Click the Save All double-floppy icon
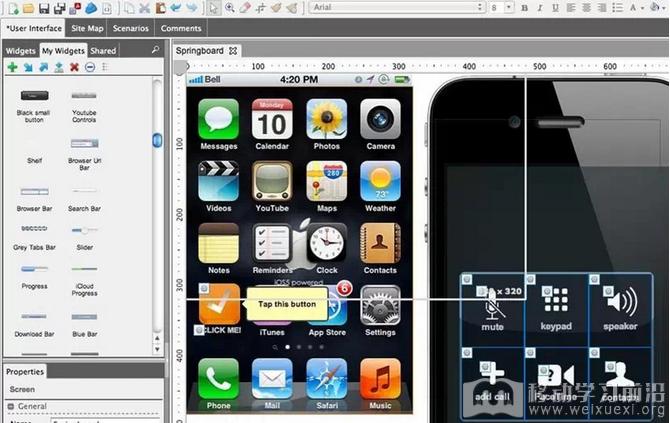 (x=60, y=8)
